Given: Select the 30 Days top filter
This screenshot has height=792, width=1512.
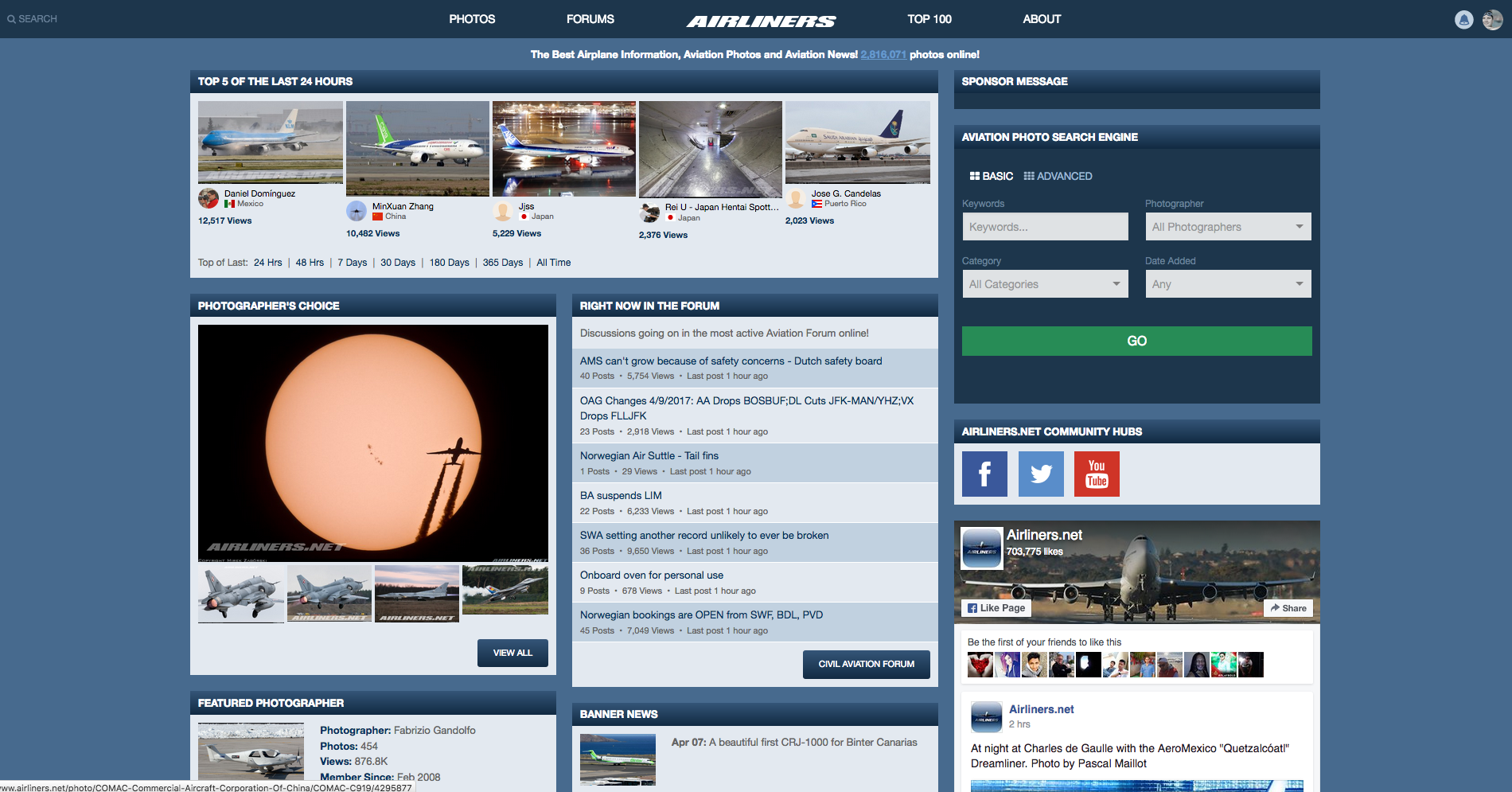Looking at the screenshot, I should point(398,263).
